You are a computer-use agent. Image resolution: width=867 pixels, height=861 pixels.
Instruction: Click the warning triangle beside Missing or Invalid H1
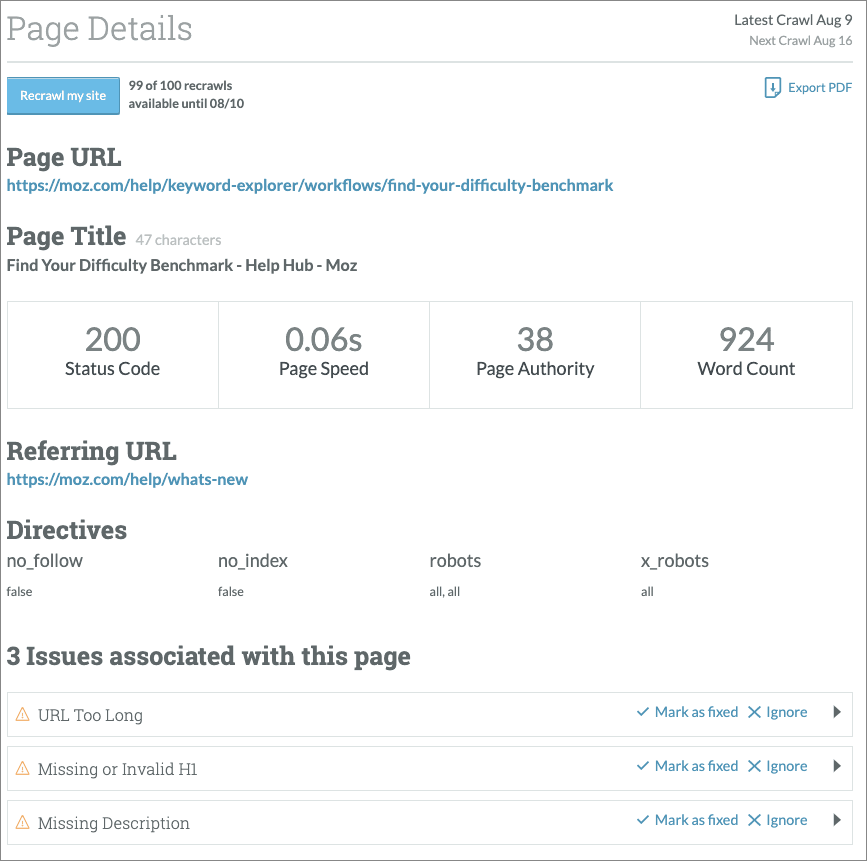[22, 766]
